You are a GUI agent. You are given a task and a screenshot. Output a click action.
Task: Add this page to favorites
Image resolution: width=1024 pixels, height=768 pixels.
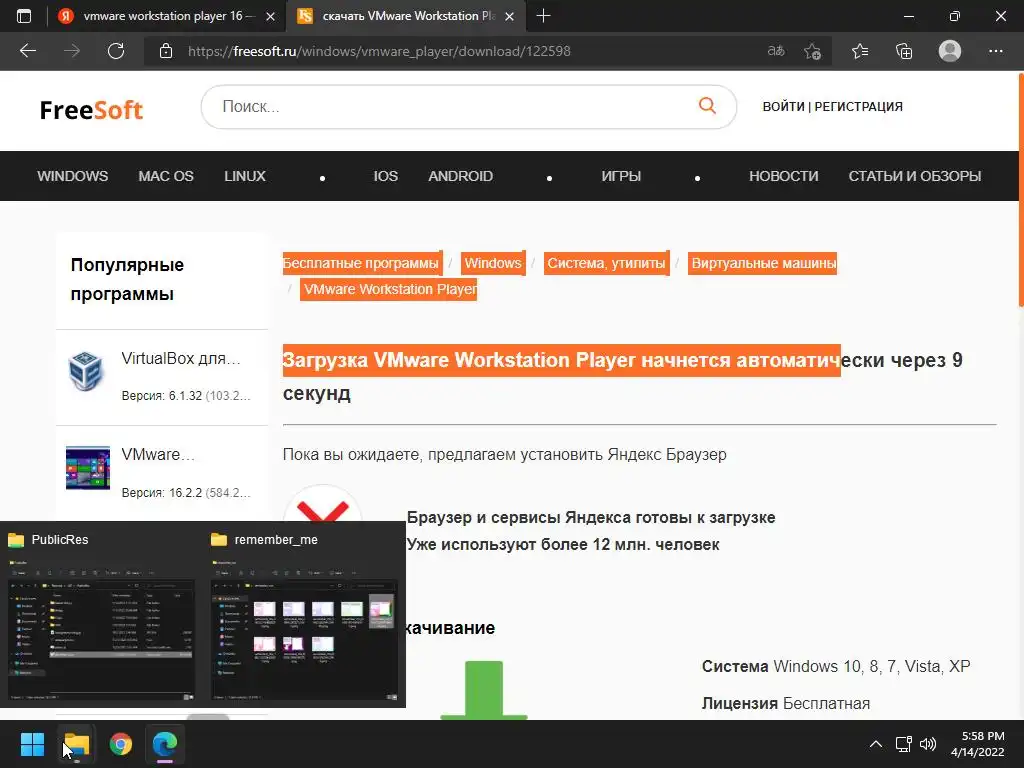pos(812,51)
